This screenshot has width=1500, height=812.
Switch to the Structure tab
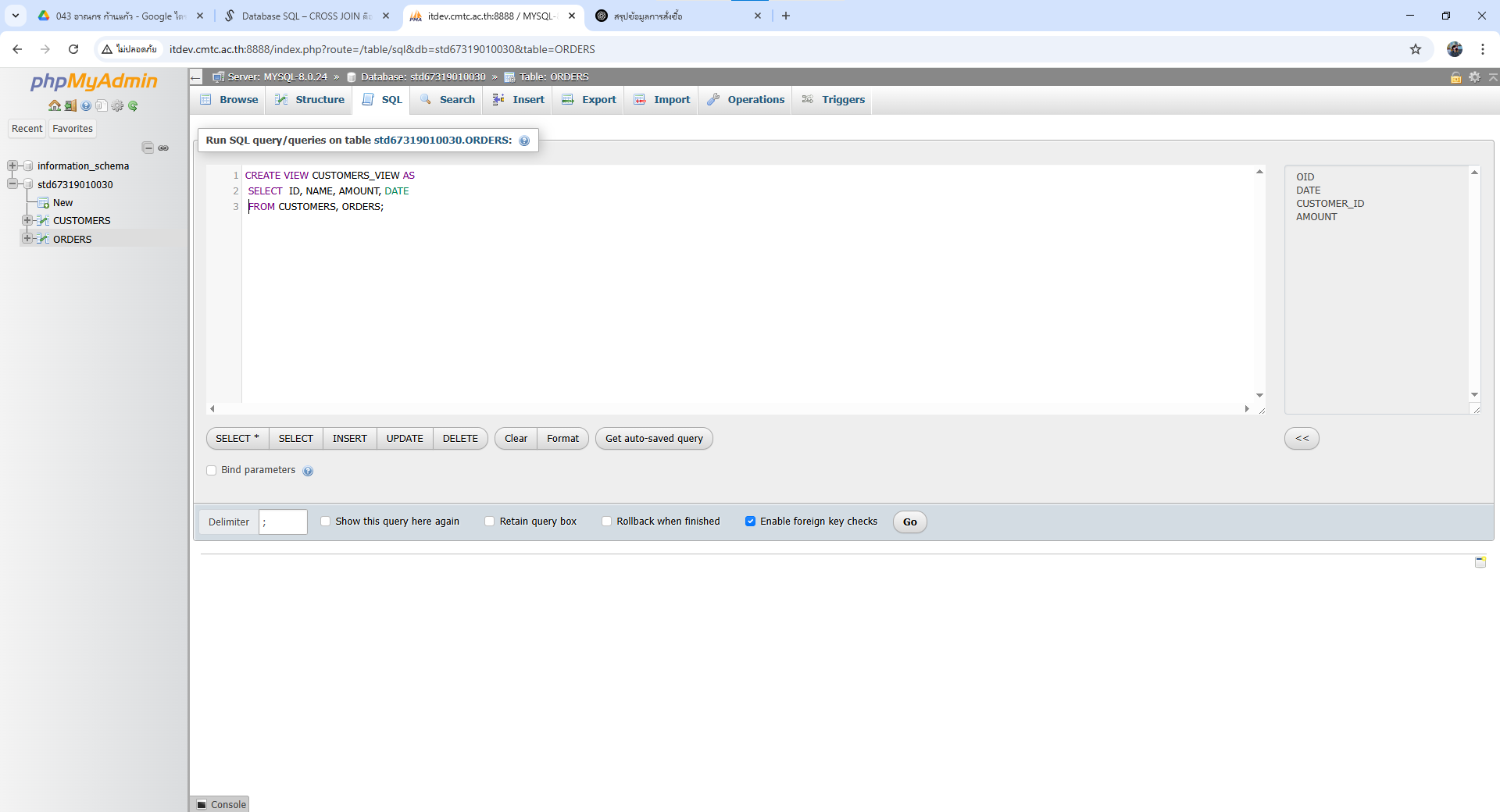tap(310, 99)
